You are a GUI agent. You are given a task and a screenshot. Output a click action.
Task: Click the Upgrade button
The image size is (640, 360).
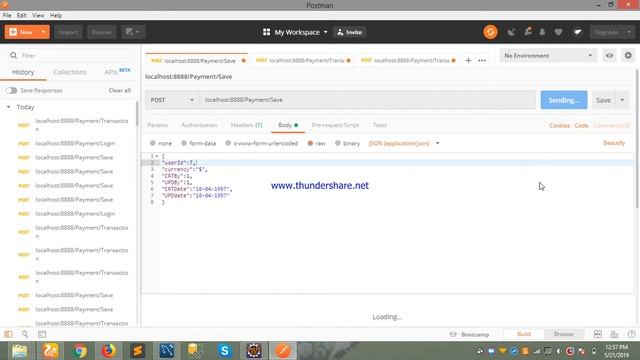[x=606, y=32]
